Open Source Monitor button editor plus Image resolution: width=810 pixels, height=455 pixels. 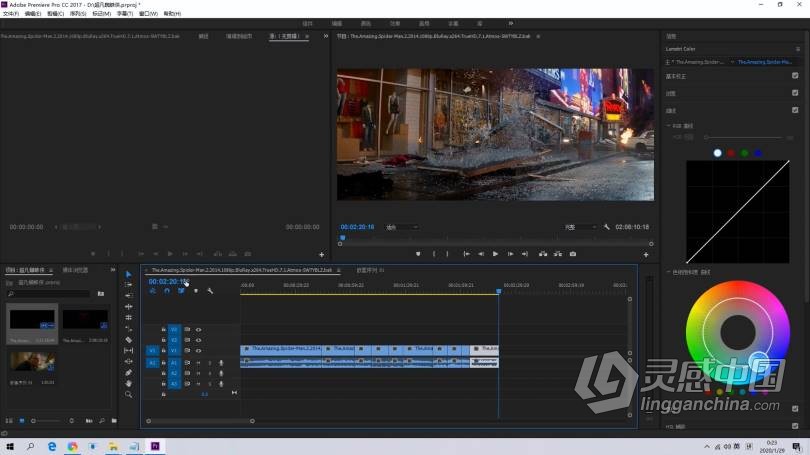(x=321, y=255)
